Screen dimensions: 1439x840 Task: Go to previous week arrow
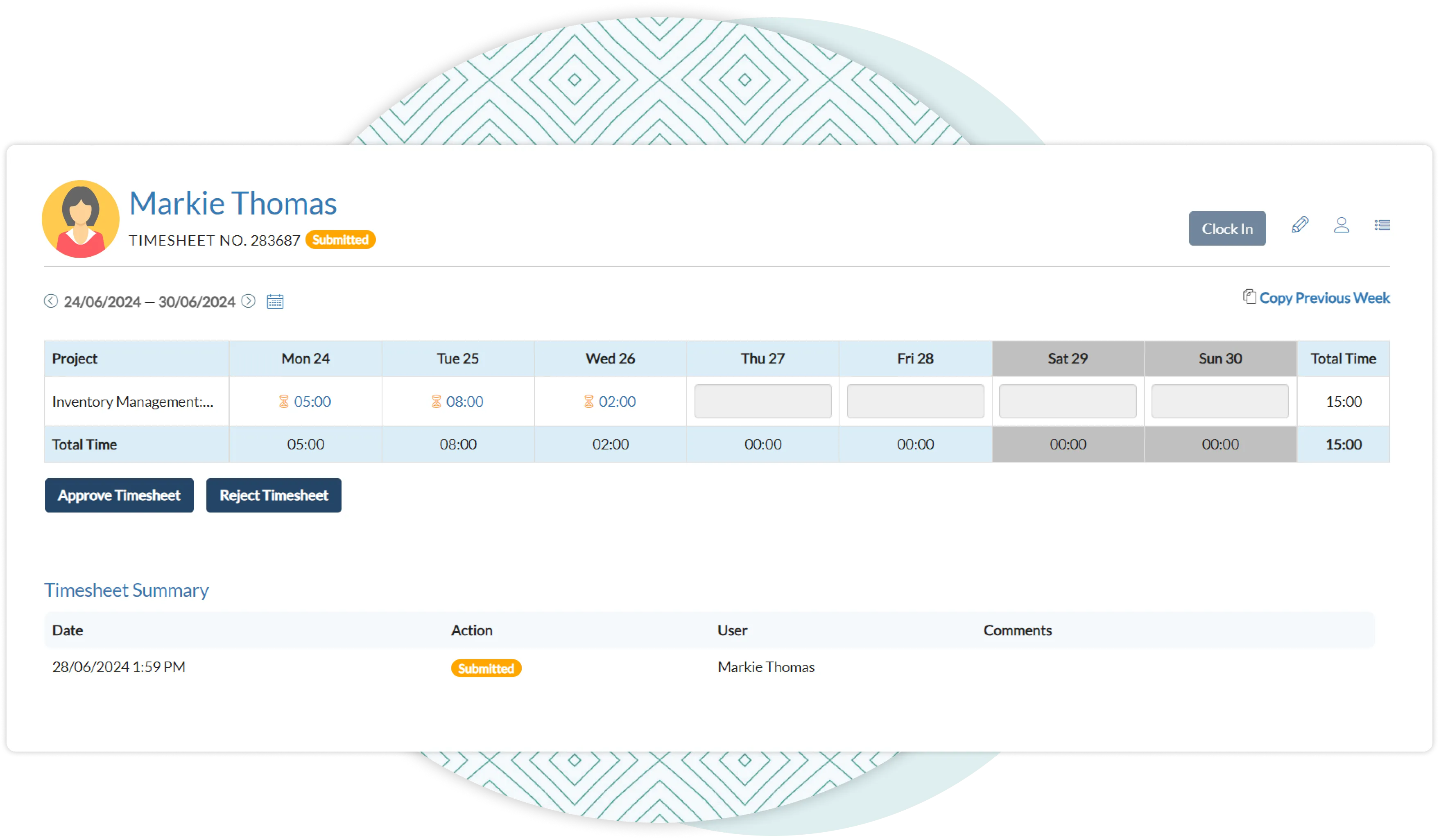(51, 301)
